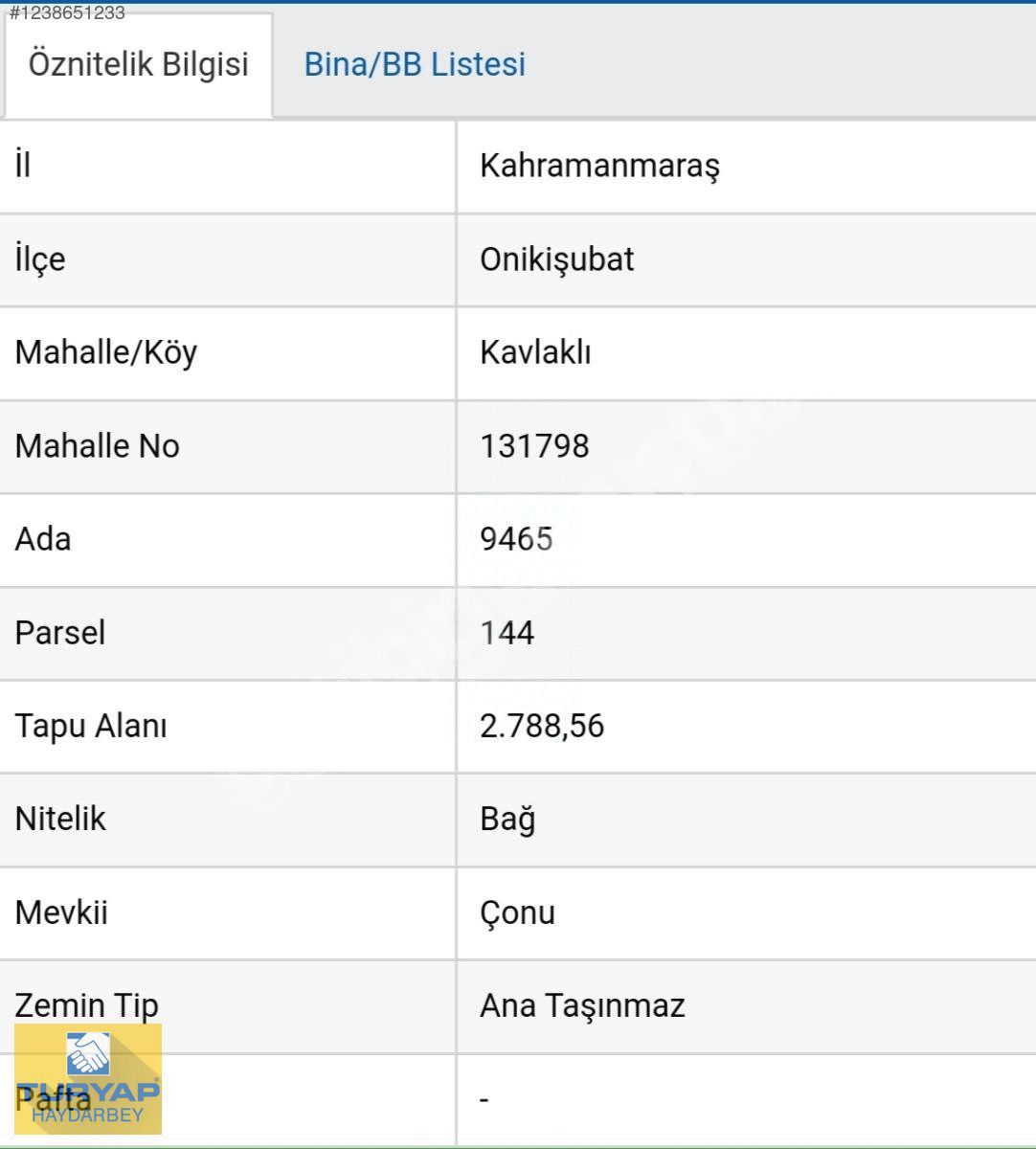Click the Ada value 9465
The width and height of the screenshot is (1036, 1149).
coord(516,539)
